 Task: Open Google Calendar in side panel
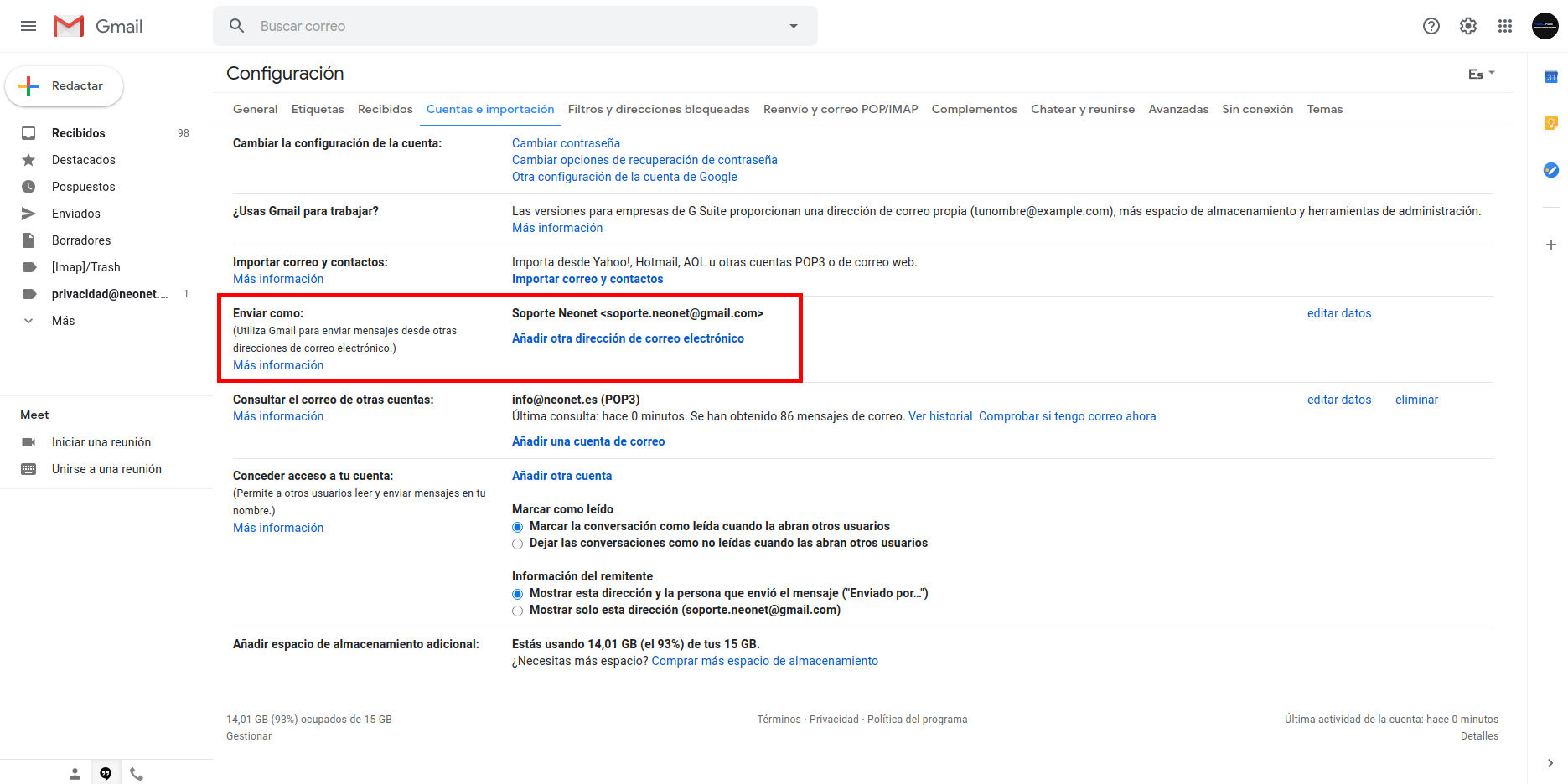pyautogui.click(x=1550, y=77)
